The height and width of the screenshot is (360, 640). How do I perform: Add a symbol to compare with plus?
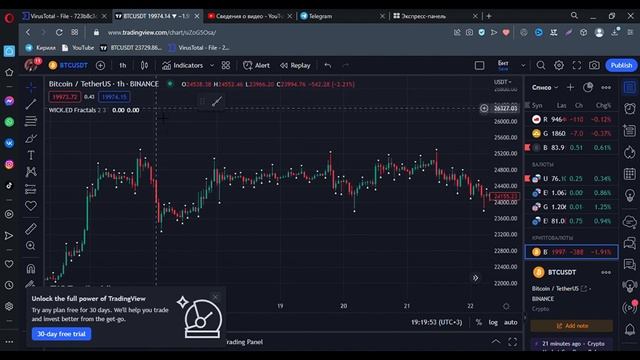pyautogui.click(x=100, y=65)
